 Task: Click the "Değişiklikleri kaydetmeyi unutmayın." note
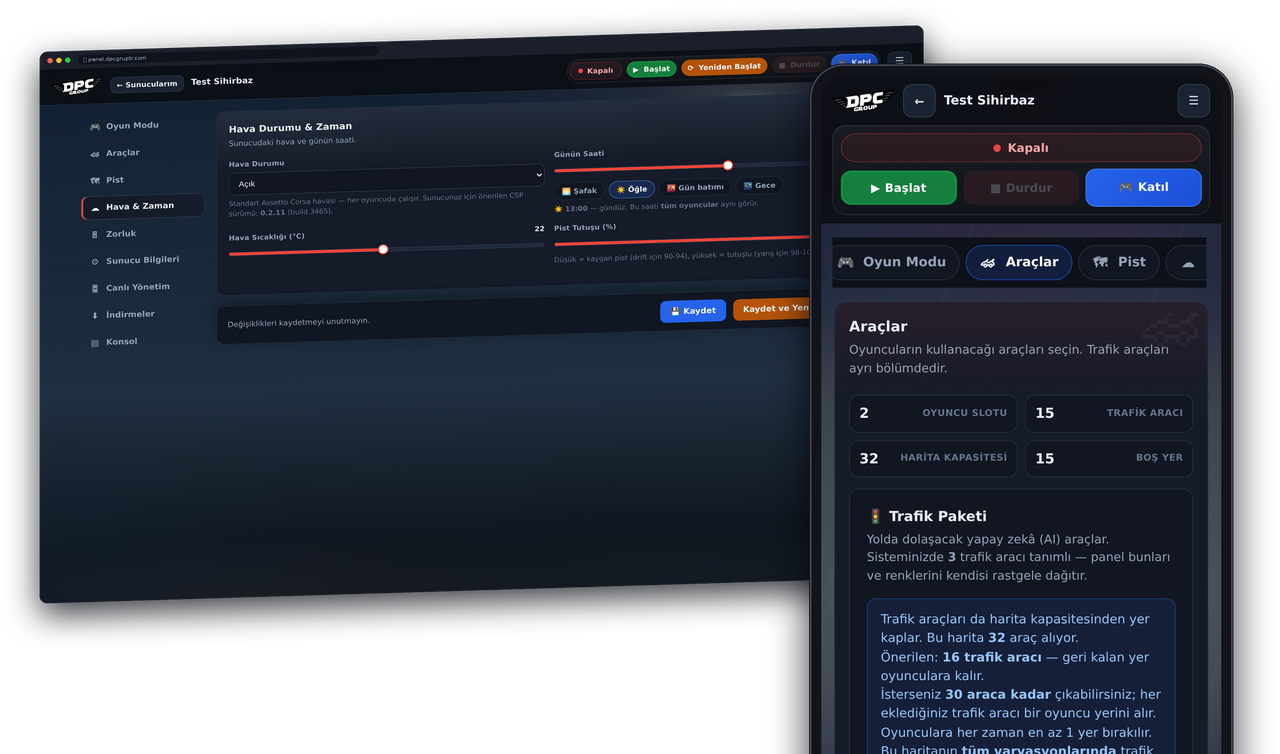[299, 322]
